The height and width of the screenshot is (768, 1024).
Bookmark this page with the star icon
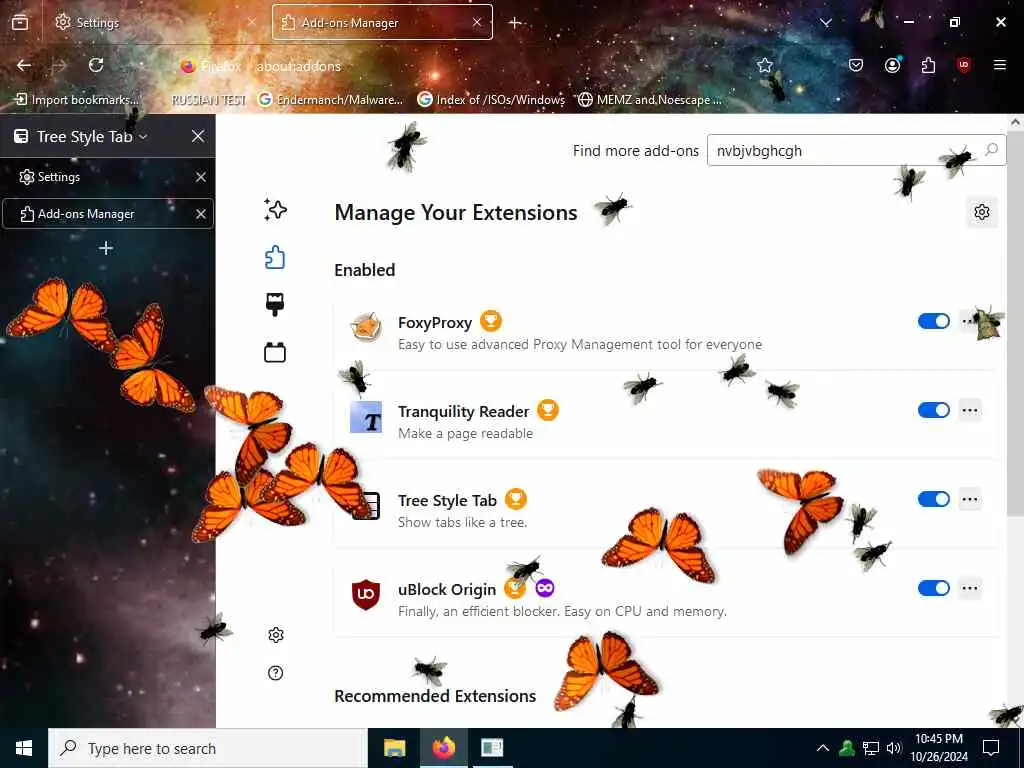click(x=765, y=65)
